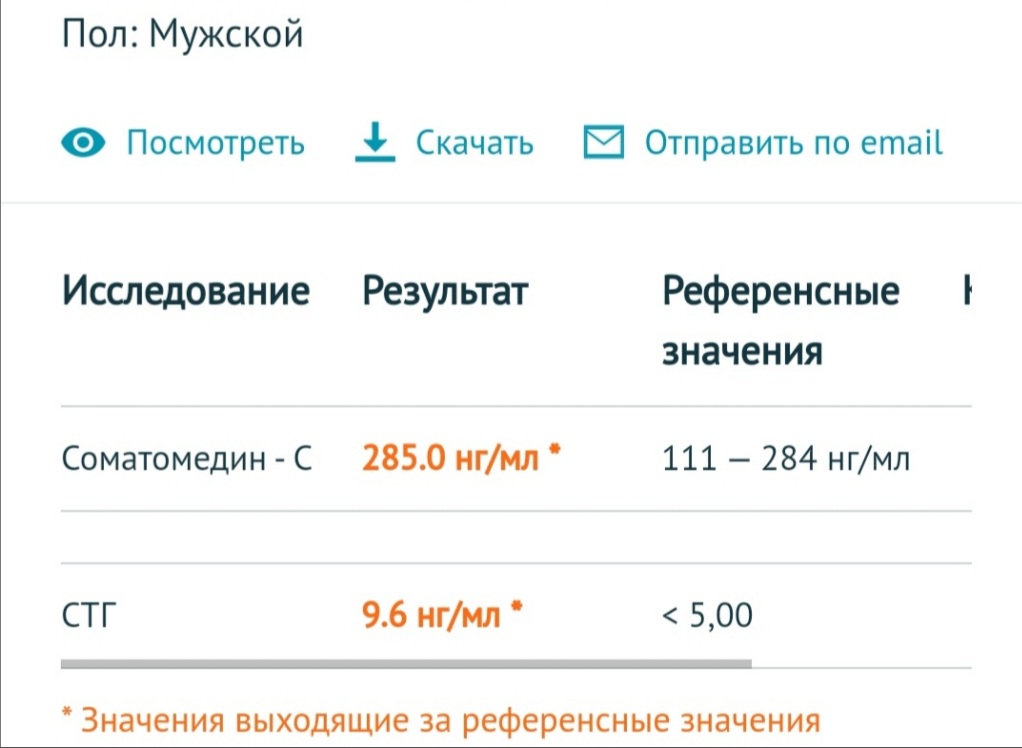Select the Референсные значения column header

point(780,321)
